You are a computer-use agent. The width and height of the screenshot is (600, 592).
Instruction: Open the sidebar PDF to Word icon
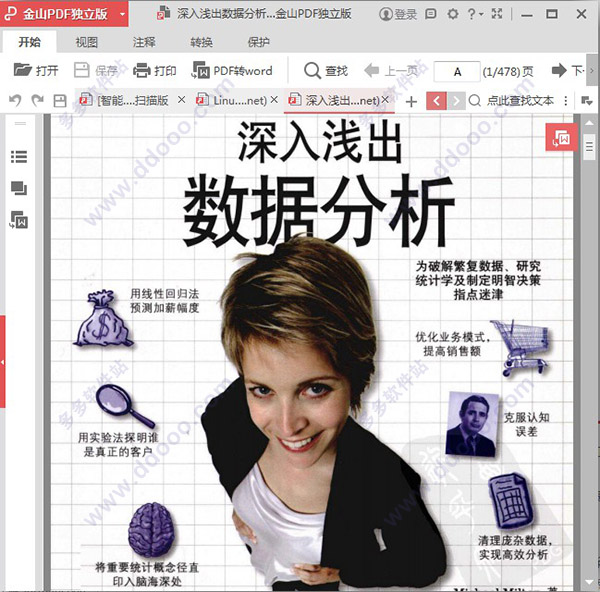[19, 220]
